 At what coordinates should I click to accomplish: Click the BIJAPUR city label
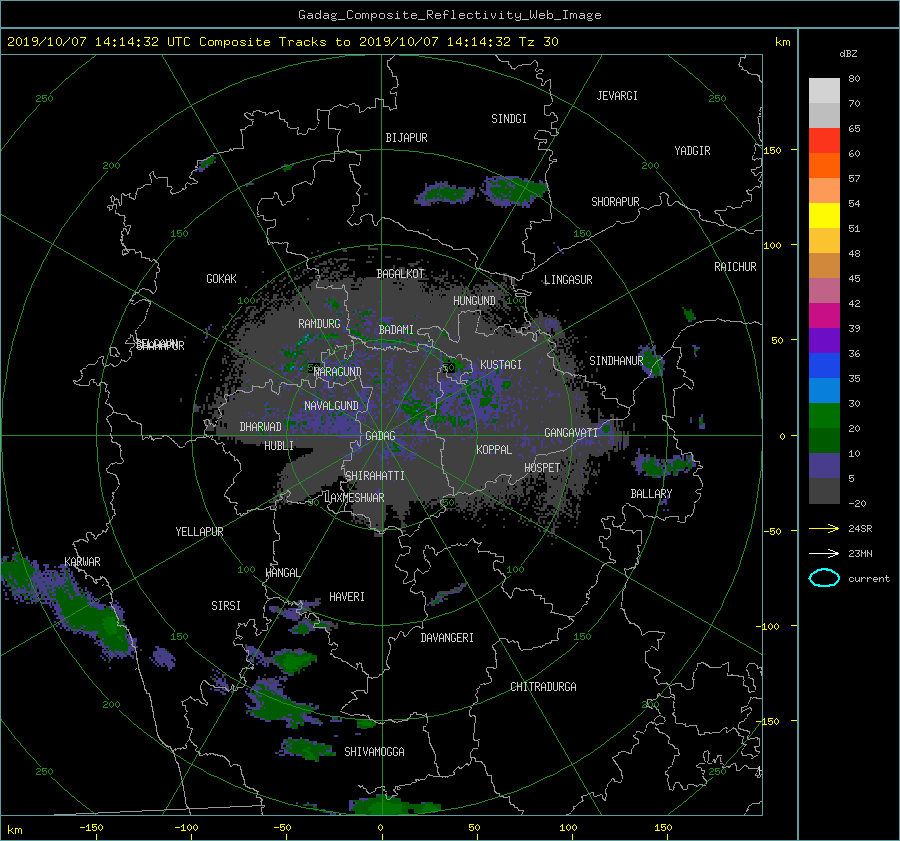coord(406,138)
